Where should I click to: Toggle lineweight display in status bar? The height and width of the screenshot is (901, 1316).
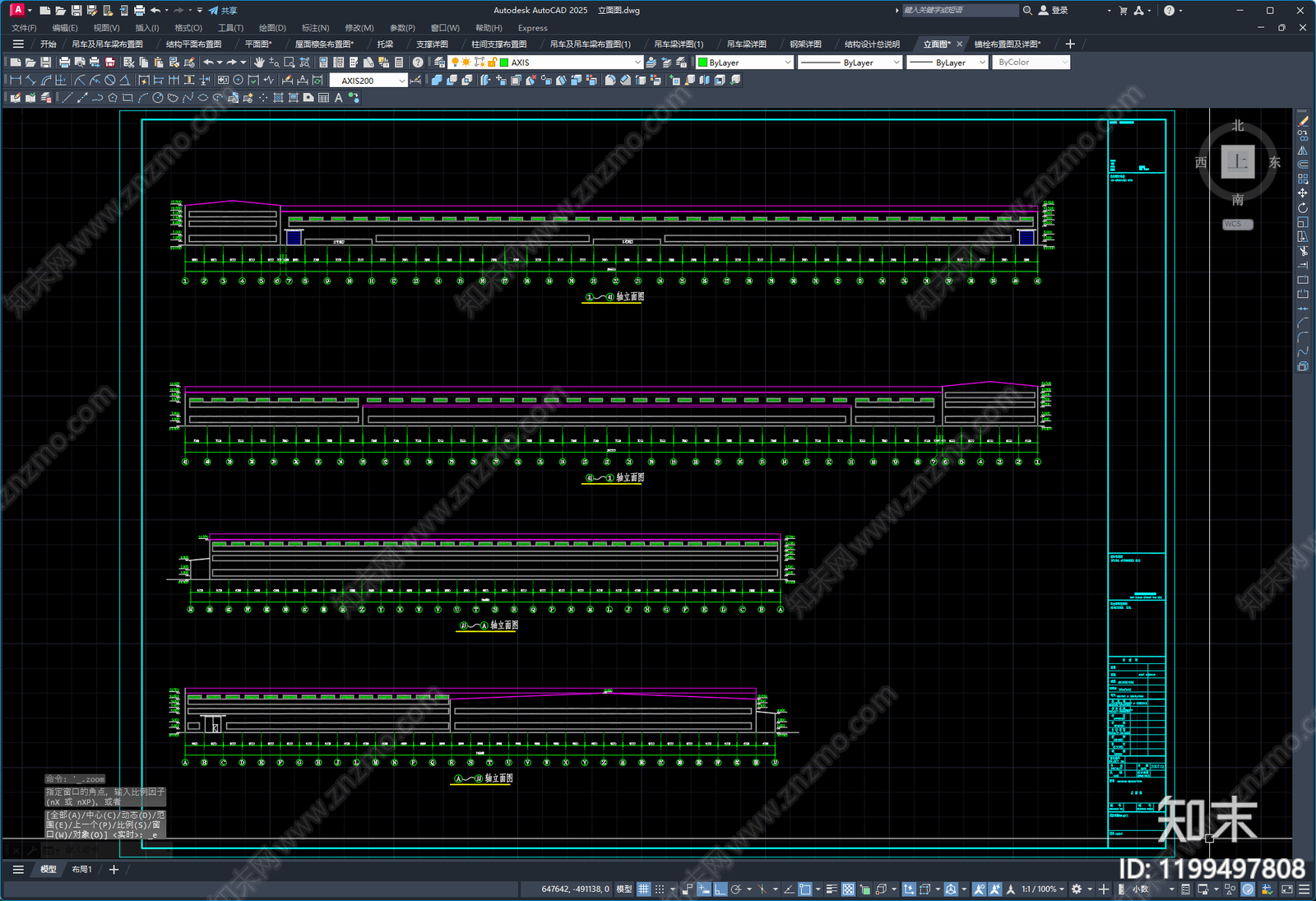coord(832,889)
